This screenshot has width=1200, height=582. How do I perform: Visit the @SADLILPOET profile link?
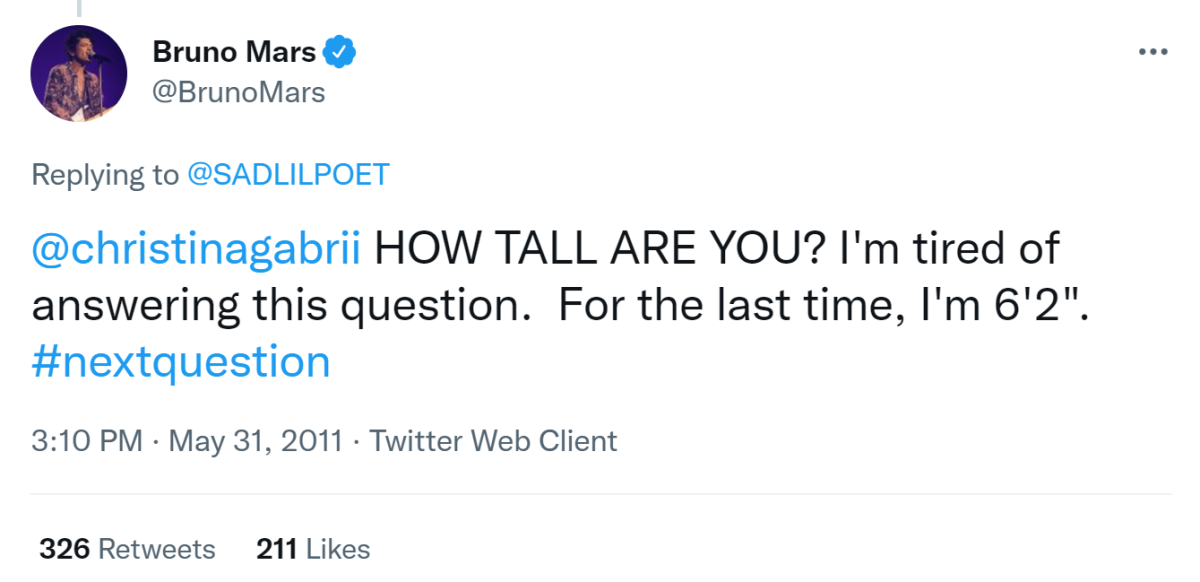(288, 175)
